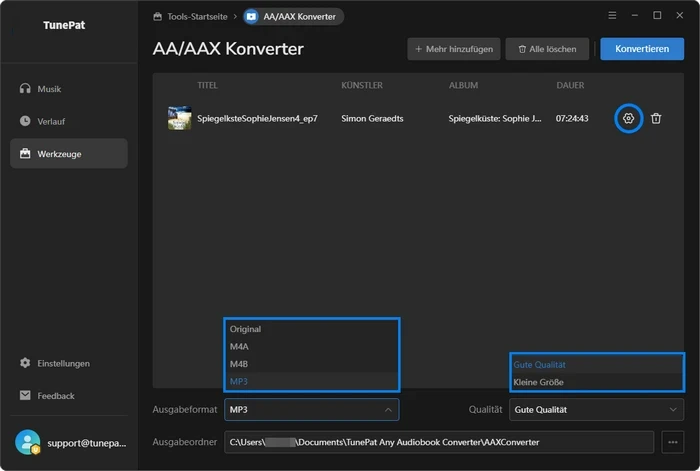Navigate to Tools-Startseite breadcrumb
700x471 pixels.
(x=197, y=17)
